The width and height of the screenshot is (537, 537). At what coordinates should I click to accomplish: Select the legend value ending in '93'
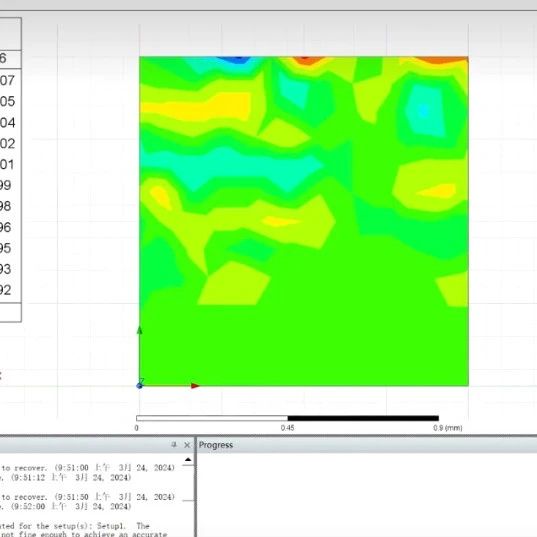[6, 269]
